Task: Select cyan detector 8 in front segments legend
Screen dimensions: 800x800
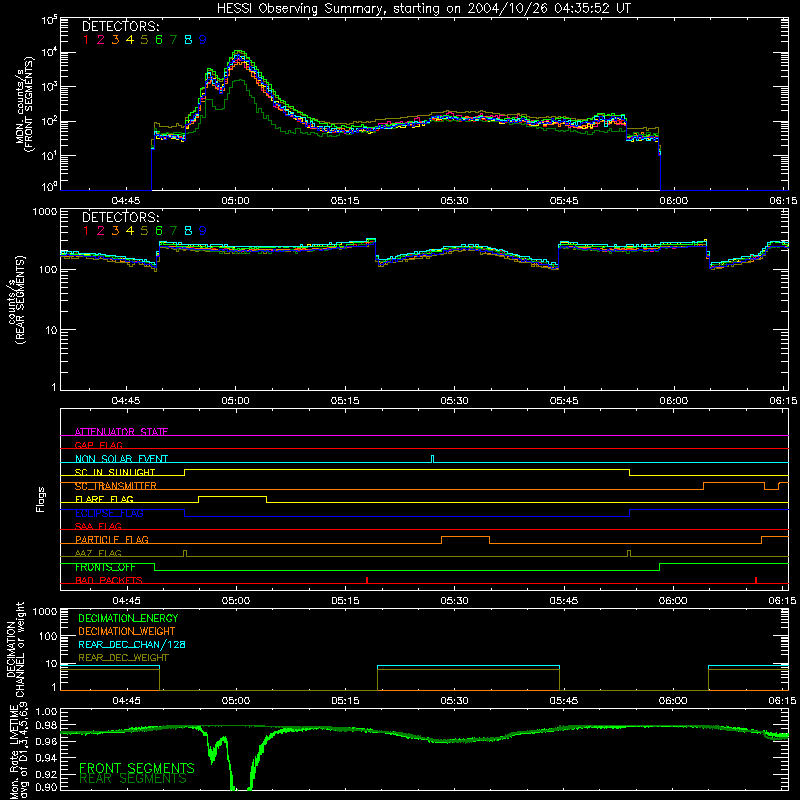Action: click(188, 39)
